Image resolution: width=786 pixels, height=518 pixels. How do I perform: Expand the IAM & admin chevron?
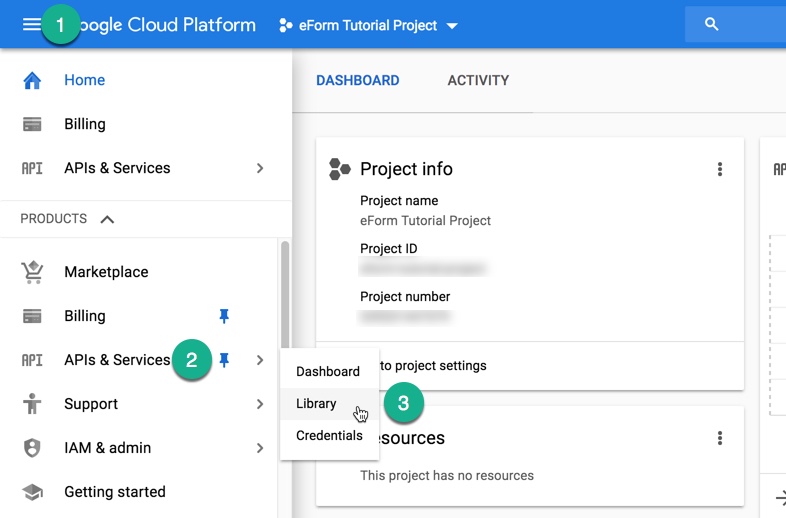point(260,448)
